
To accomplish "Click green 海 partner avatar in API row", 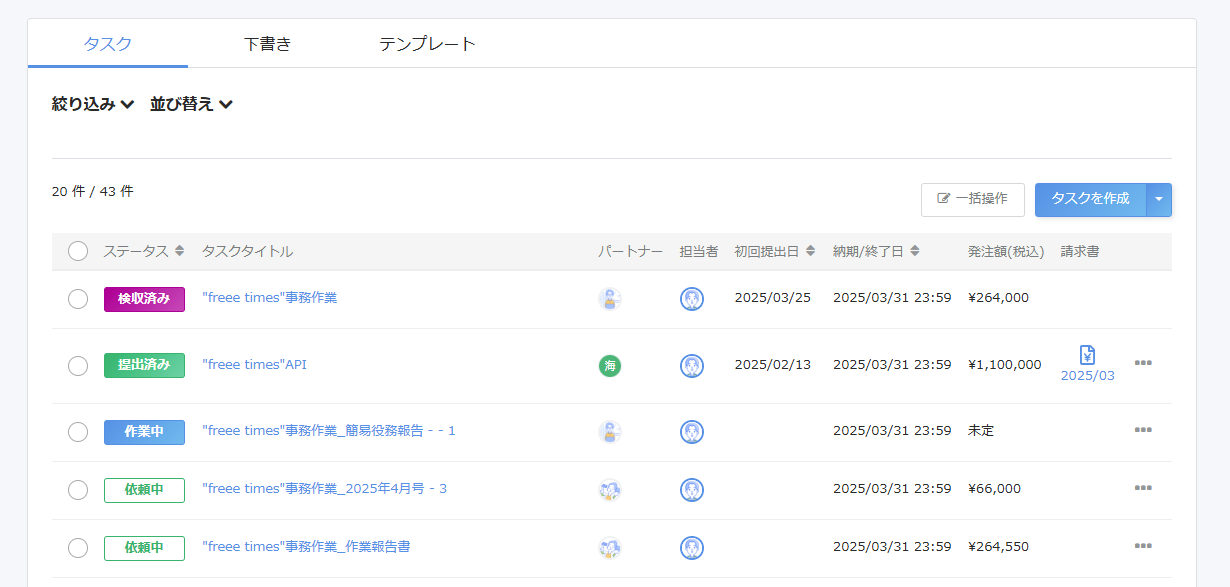I will tap(610, 366).
